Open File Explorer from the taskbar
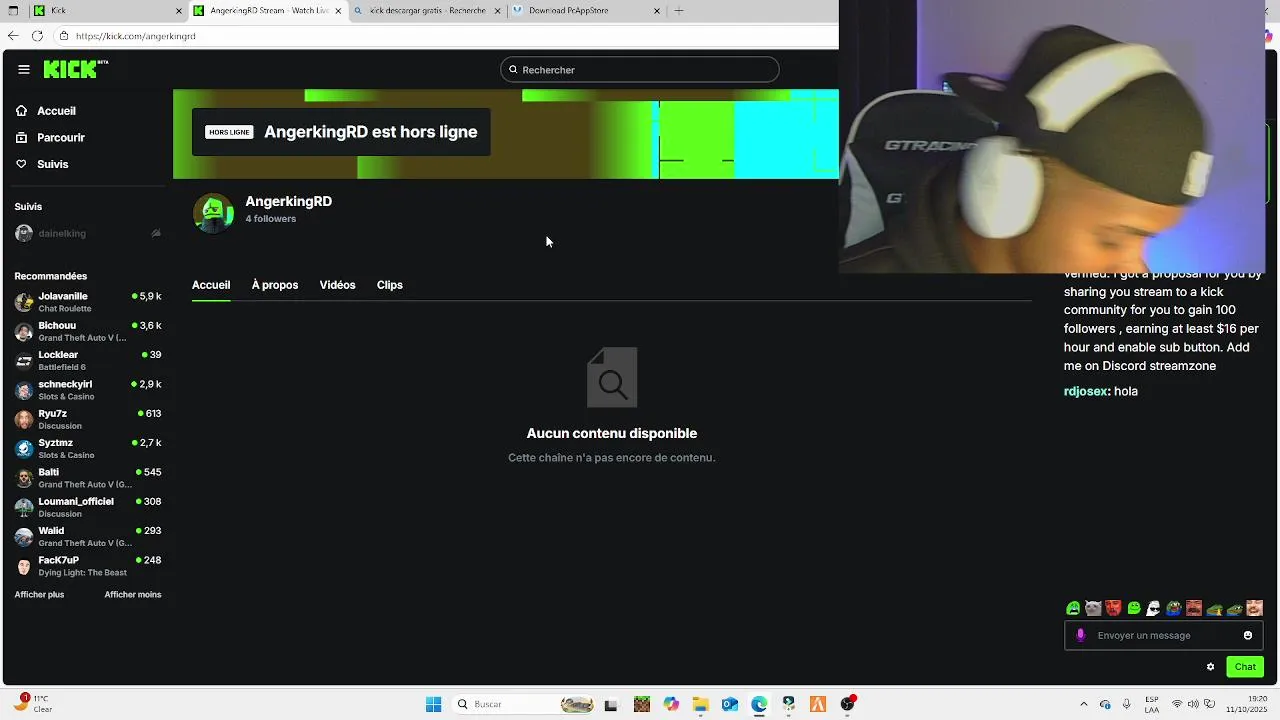1280x720 pixels. [700, 705]
